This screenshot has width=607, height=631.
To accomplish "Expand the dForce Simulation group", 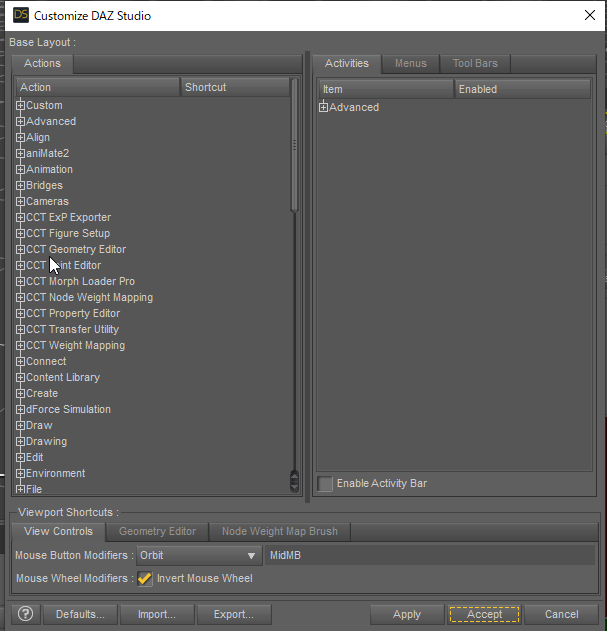I will [x=20, y=409].
